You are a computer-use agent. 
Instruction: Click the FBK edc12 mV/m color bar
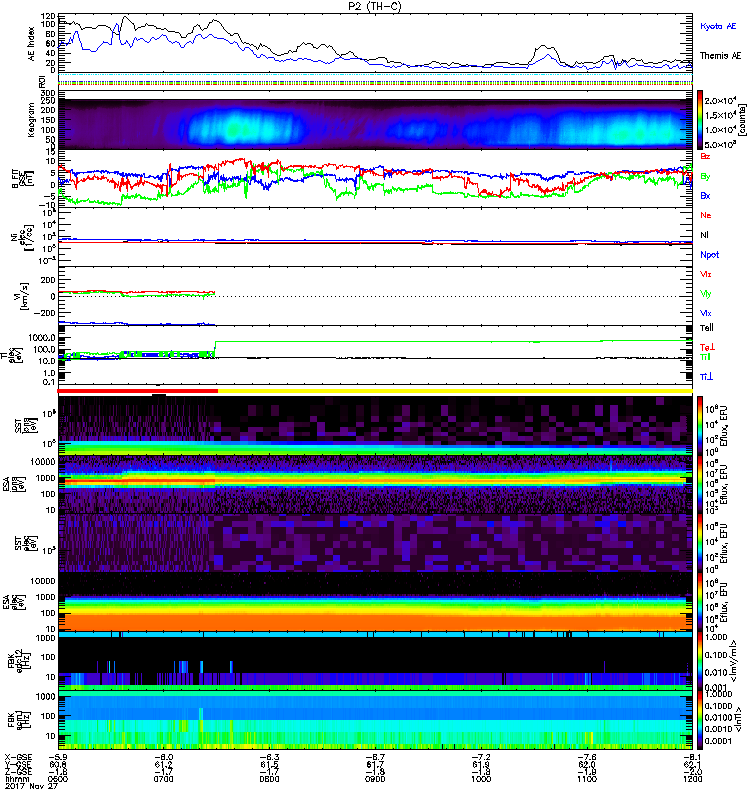(700, 661)
